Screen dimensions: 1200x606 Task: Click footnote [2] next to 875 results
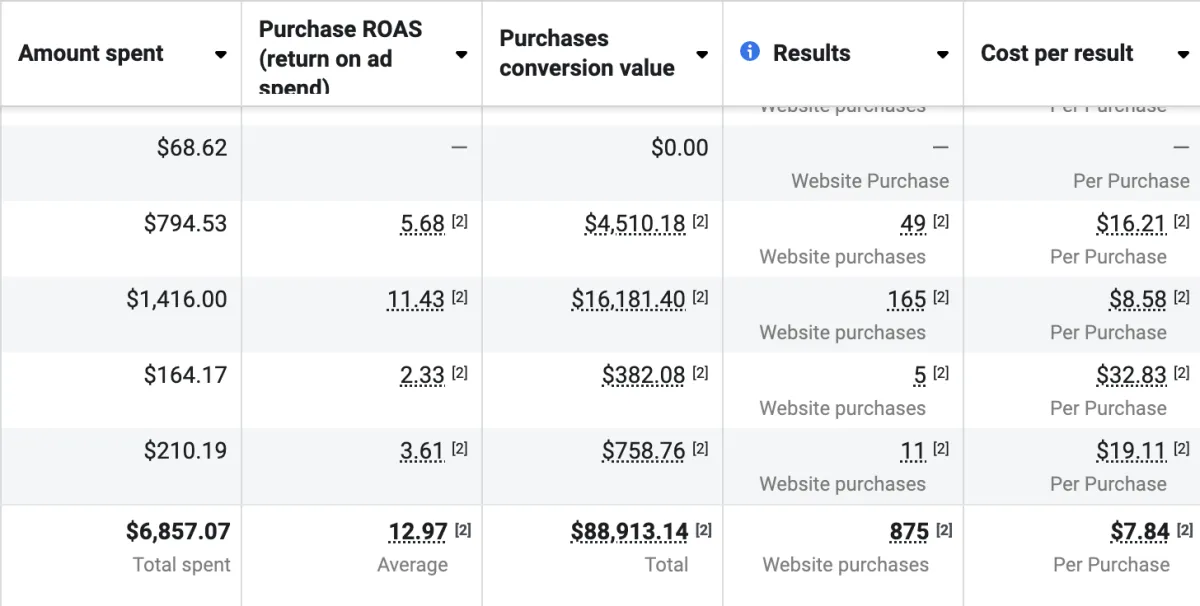(944, 530)
